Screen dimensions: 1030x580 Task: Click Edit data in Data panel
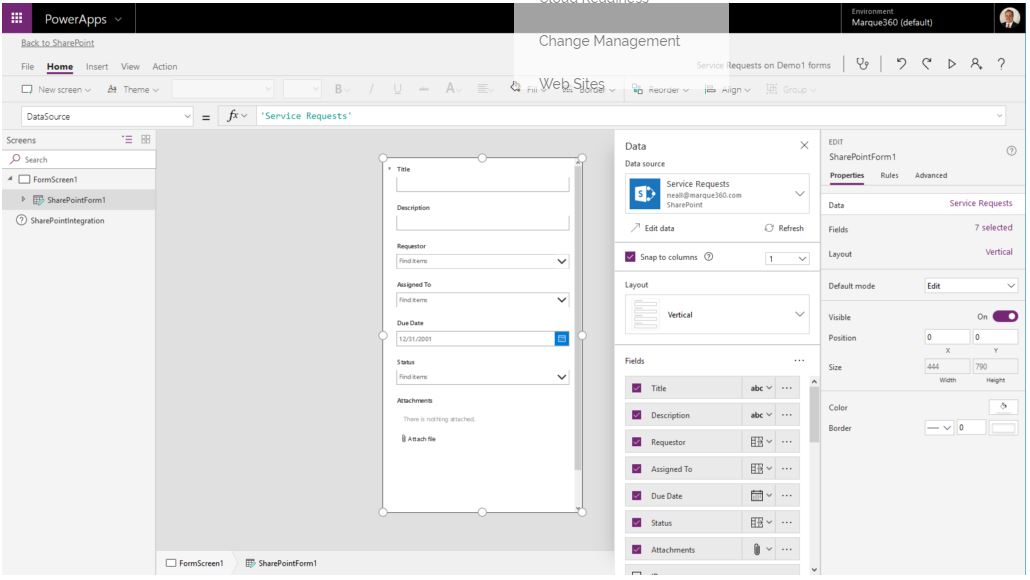[652, 228]
